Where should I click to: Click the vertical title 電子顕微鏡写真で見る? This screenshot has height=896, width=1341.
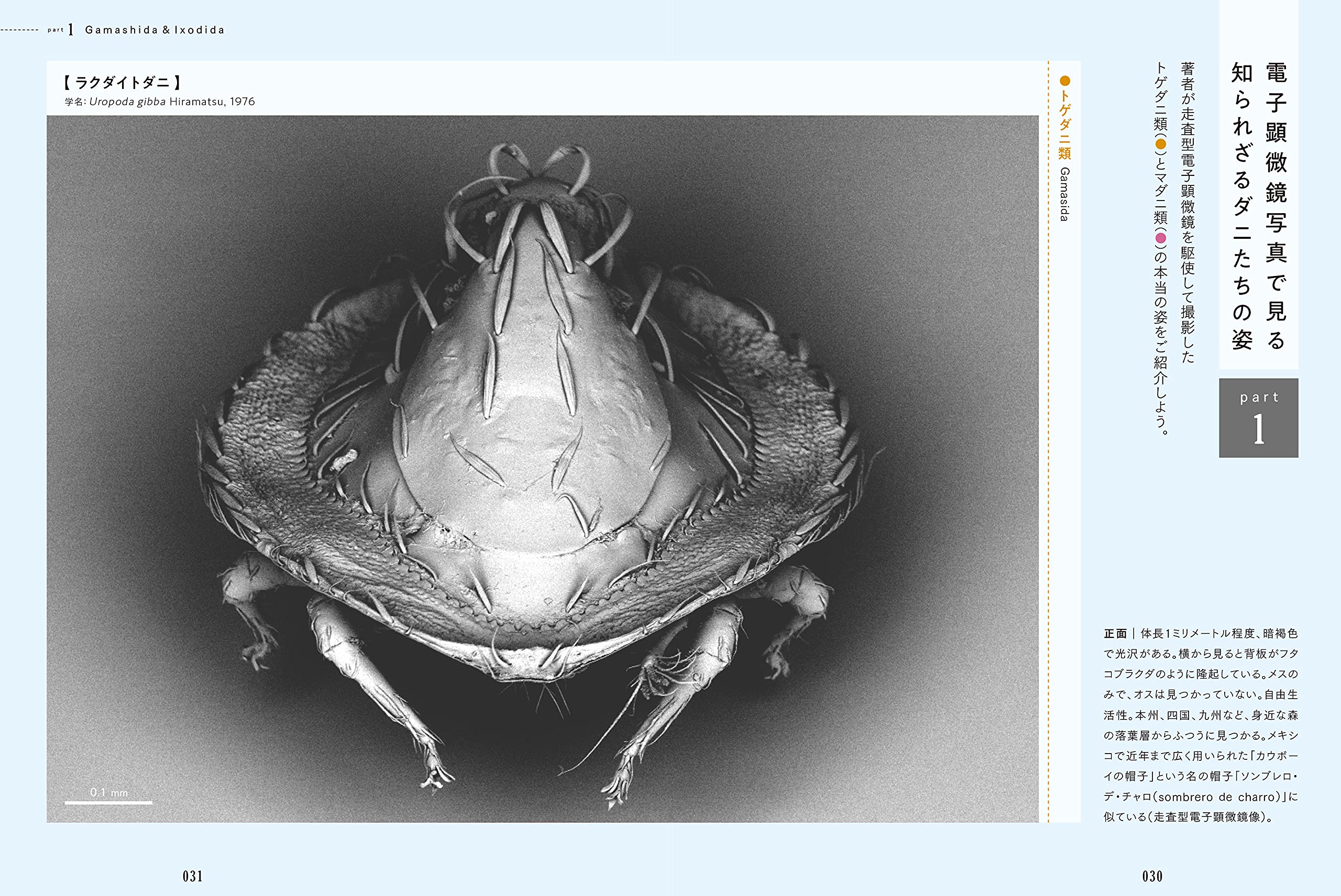coord(1276,206)
